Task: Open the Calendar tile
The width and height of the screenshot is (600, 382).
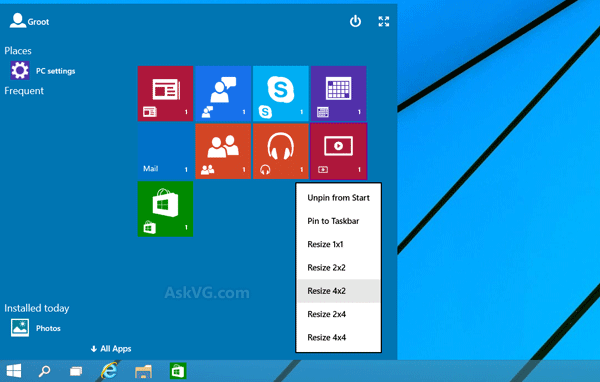Action: [339, 93]
